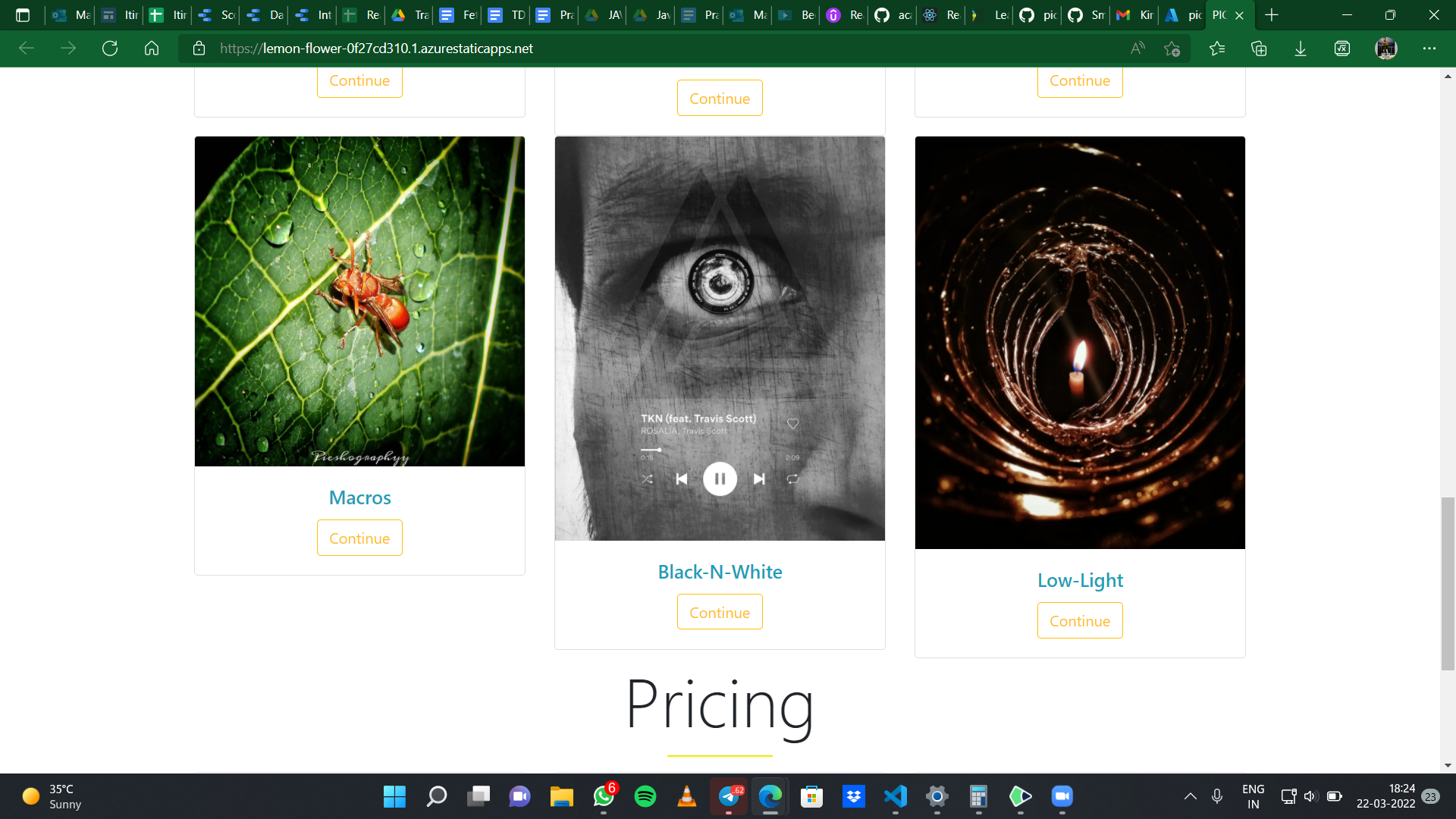Click Continue under Low-Light
The image size is (1456, 819).
[x=1080, y=621]
